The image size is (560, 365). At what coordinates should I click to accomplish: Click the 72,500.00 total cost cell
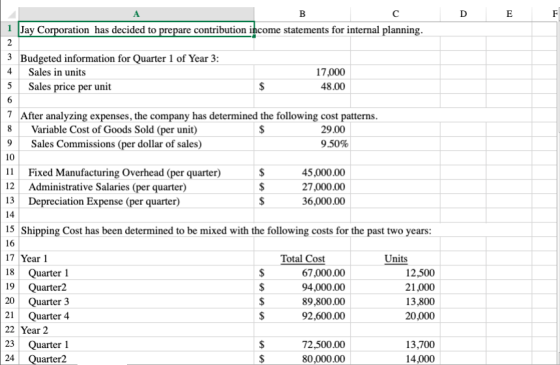point(302,344)
